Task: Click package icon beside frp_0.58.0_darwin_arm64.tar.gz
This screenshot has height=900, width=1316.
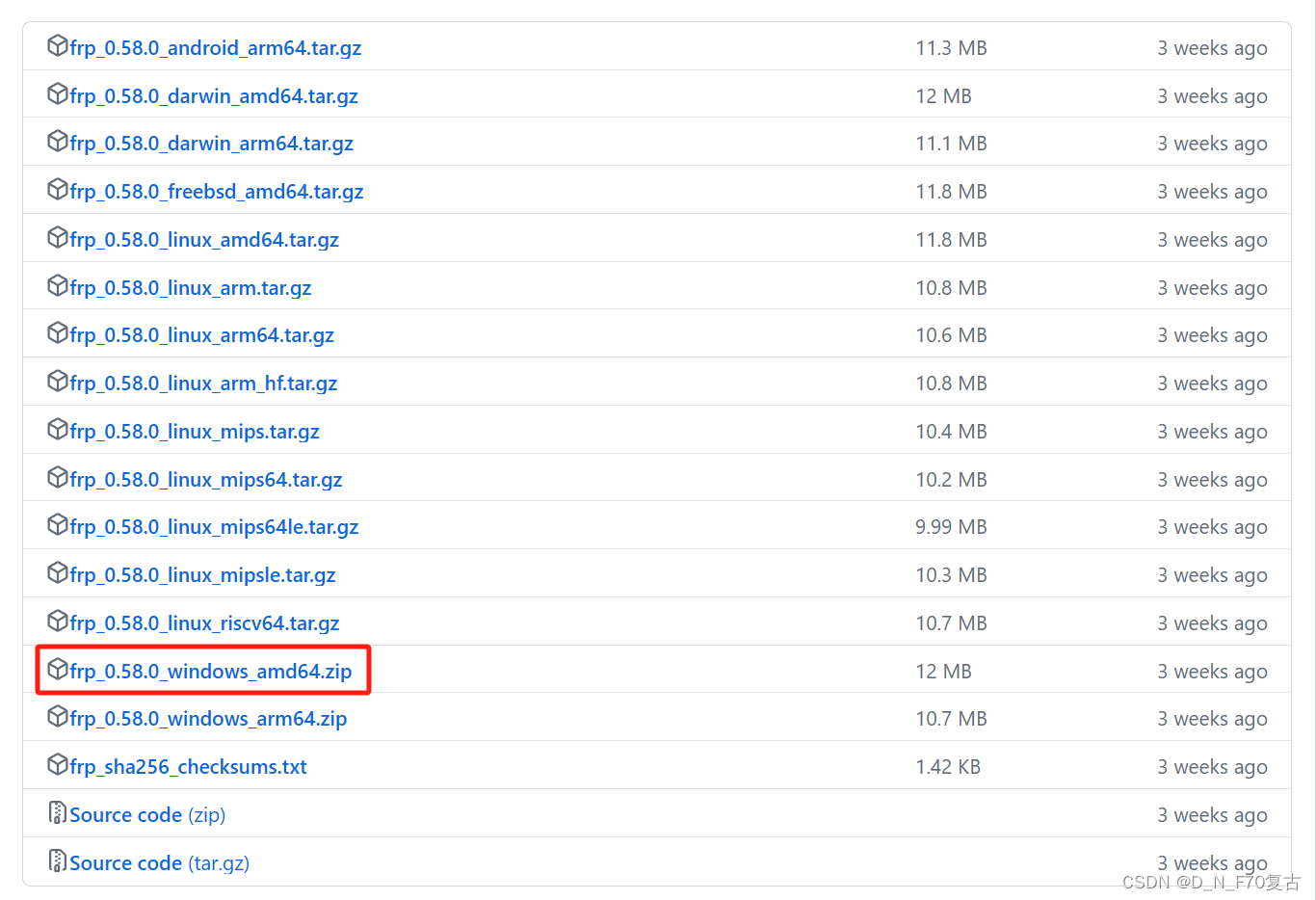Action: coord(58,141)
